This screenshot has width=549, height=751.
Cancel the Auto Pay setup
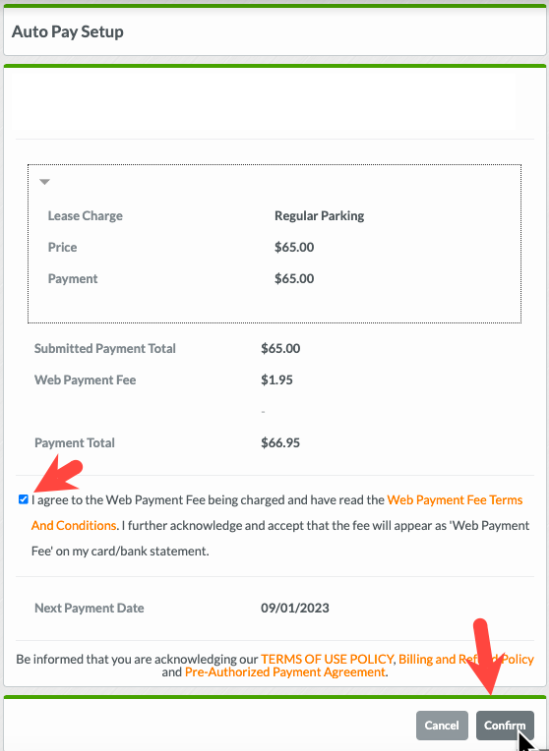point(442,725)
